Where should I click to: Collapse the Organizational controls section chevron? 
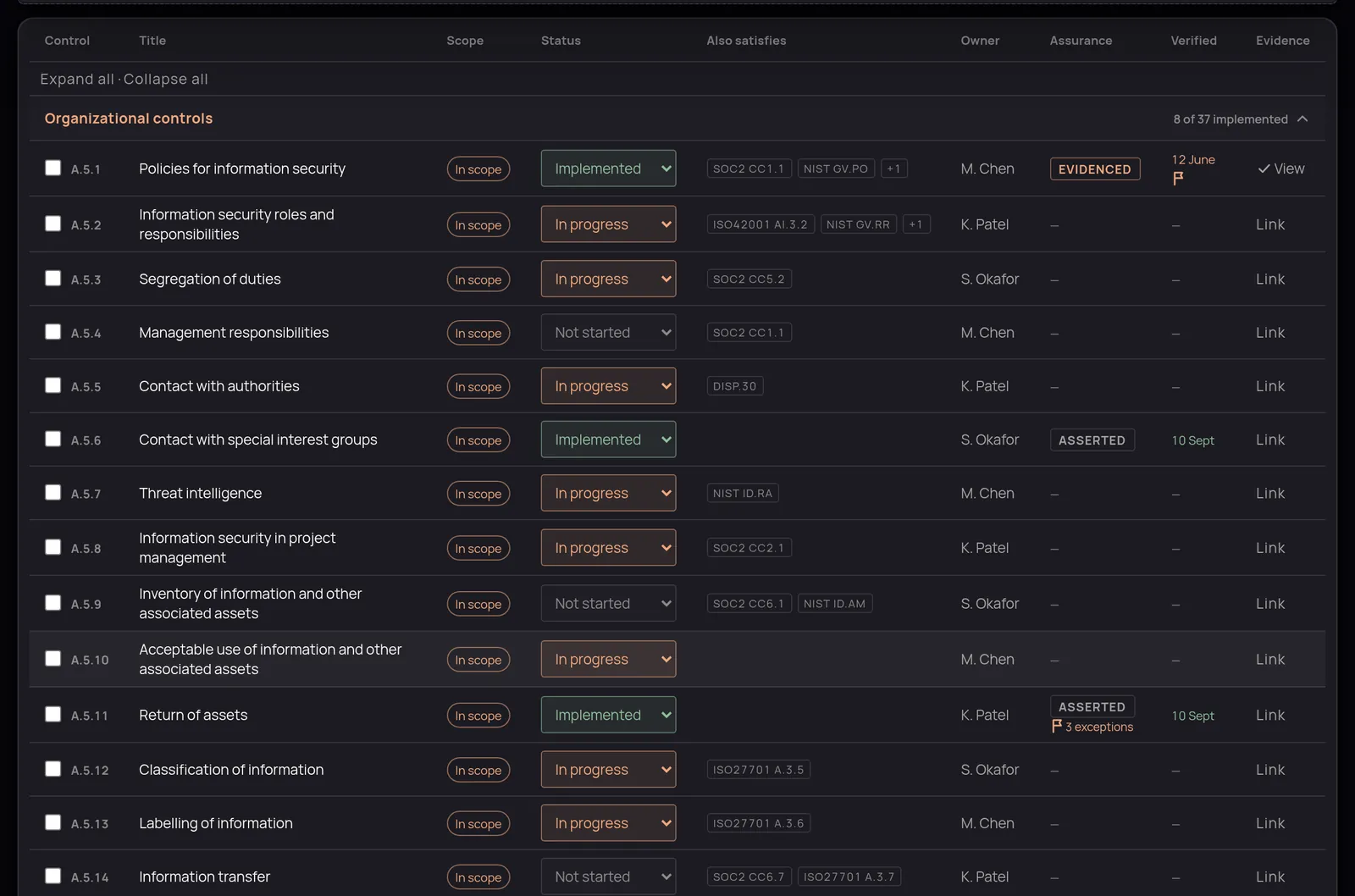[1302, 119]
